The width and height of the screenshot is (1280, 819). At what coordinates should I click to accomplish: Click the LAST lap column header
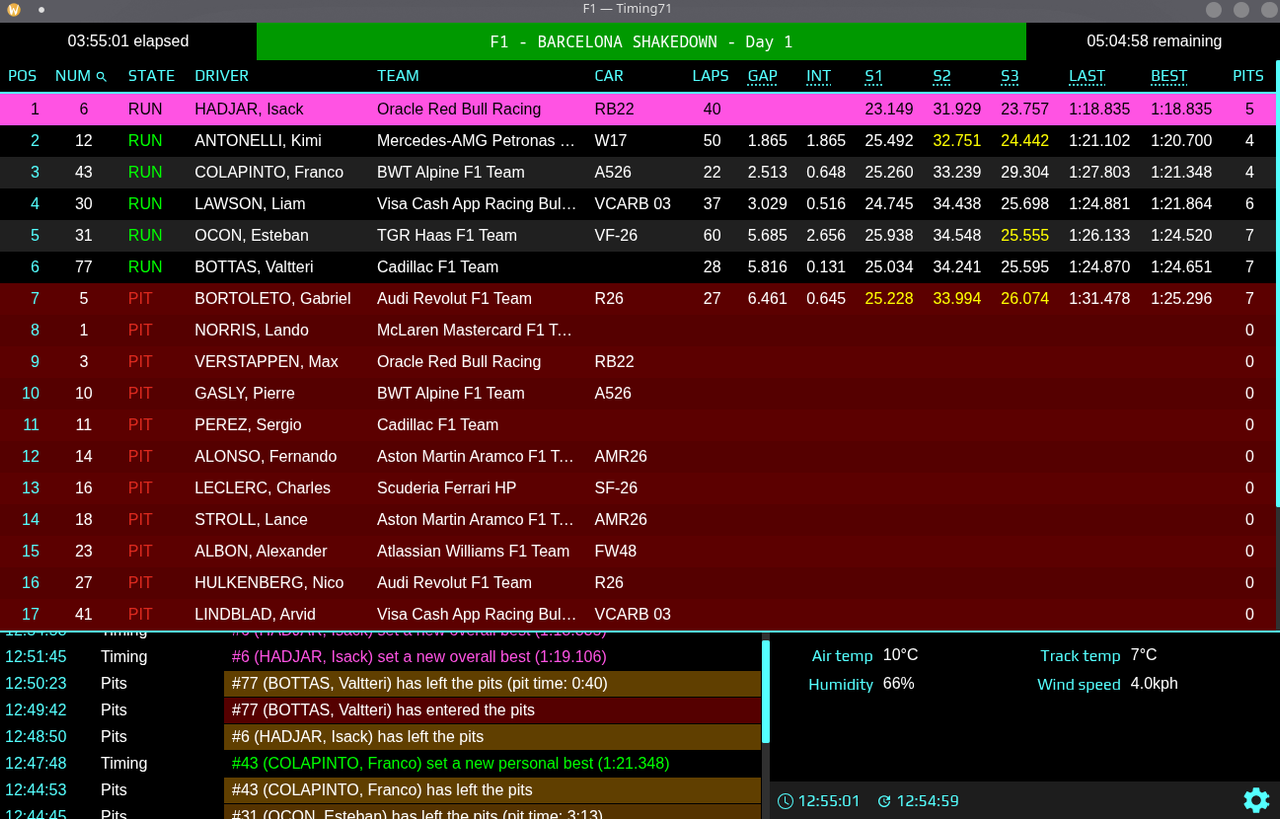1087,76
